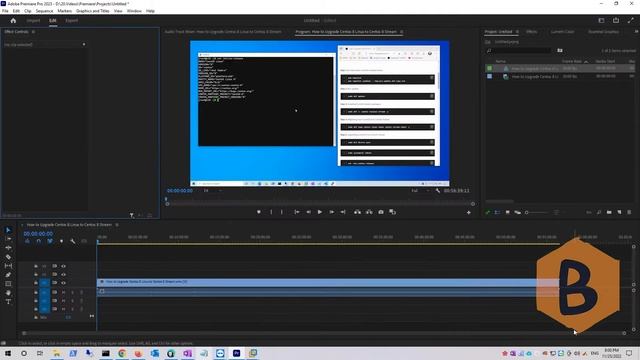Open timeline display settings wrench
Viewport: 640px width, 360px height.
(x=73, y=241)
